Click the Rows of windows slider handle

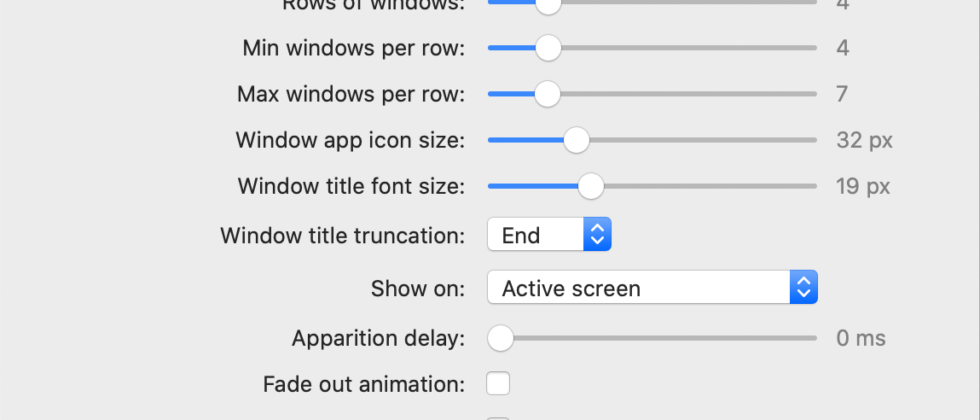(547, 4)
